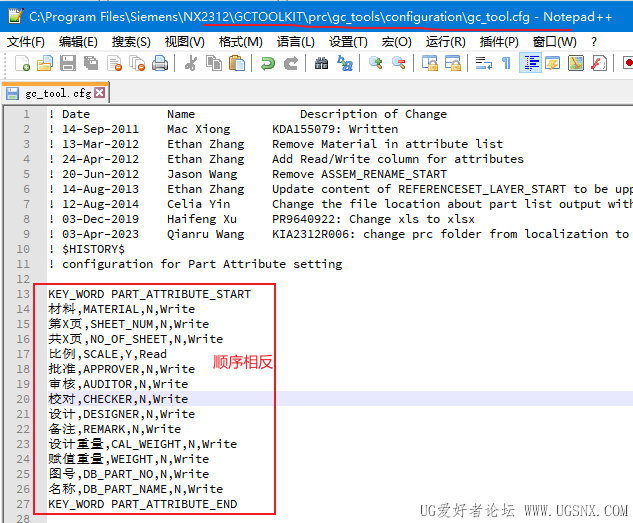Viewport: 633px width, 523px height.
Task: Click the Paste clipboard icon
Action: (x=237, y=63)
